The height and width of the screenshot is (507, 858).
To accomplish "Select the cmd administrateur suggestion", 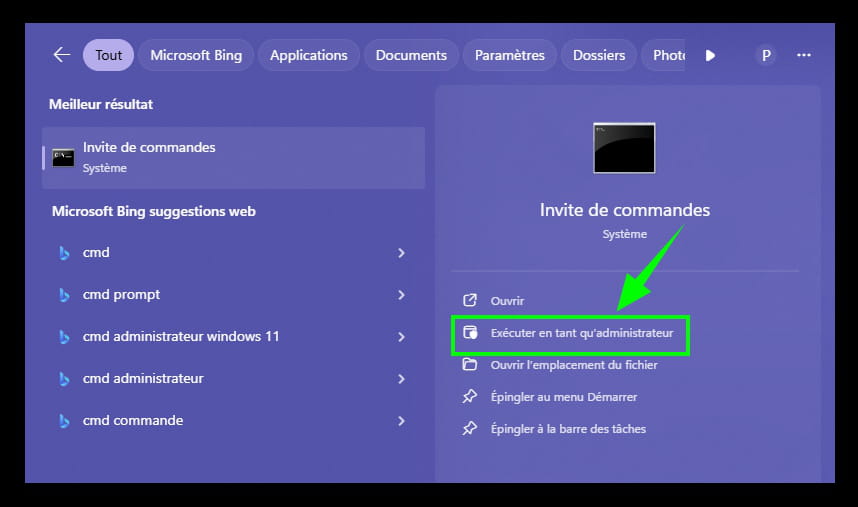I will point(234,378).
